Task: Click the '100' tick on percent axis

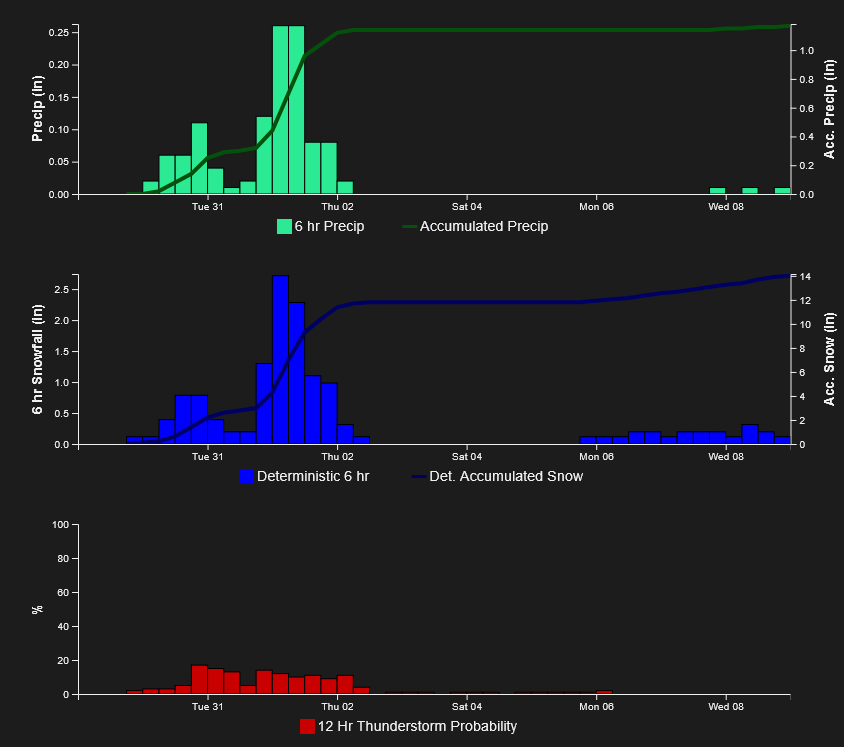Action: coord(61,525)
